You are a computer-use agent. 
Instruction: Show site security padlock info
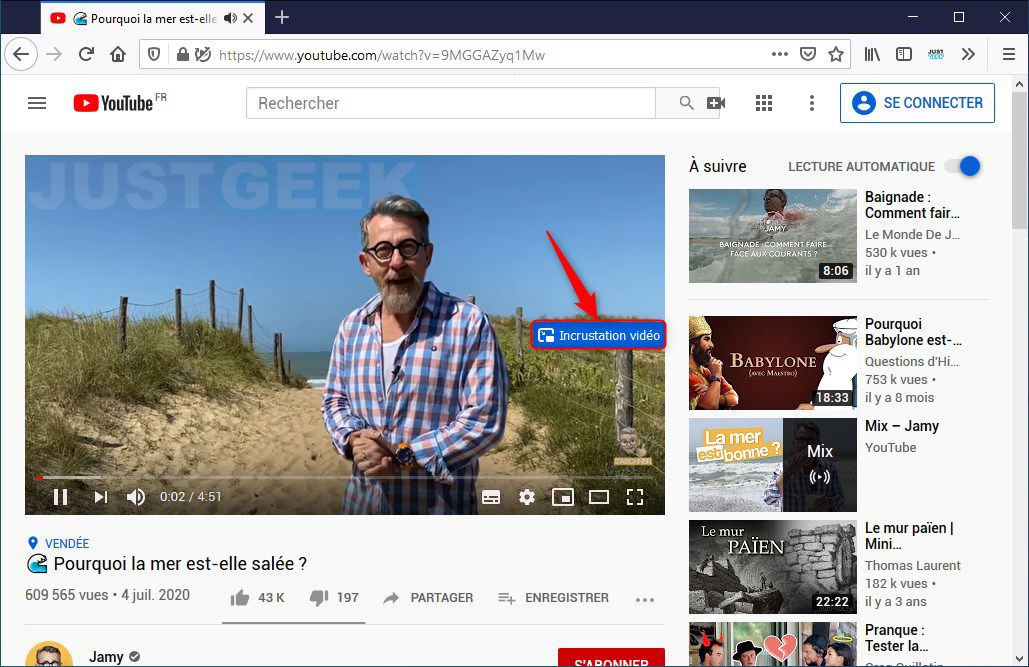tap(182, 54)
